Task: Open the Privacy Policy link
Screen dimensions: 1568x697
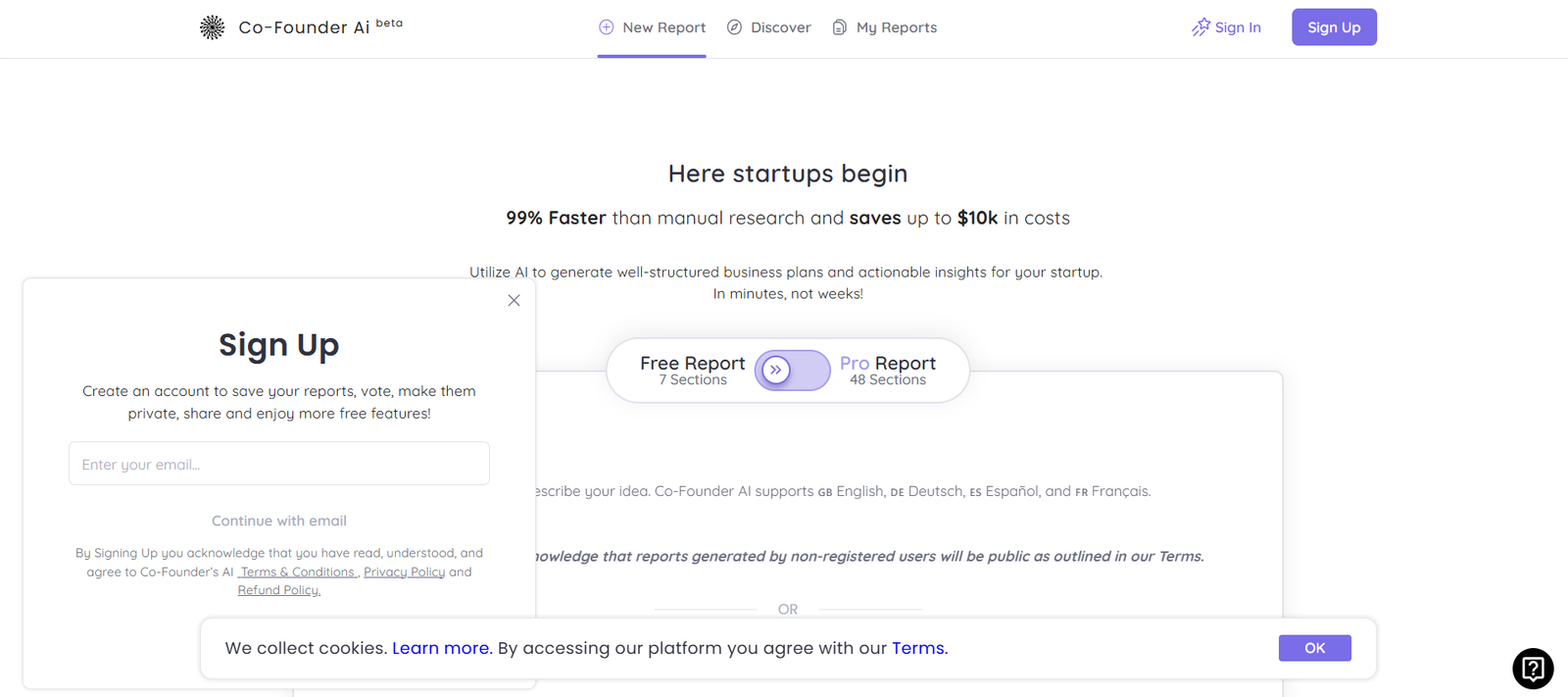Action: pos(404,573)
